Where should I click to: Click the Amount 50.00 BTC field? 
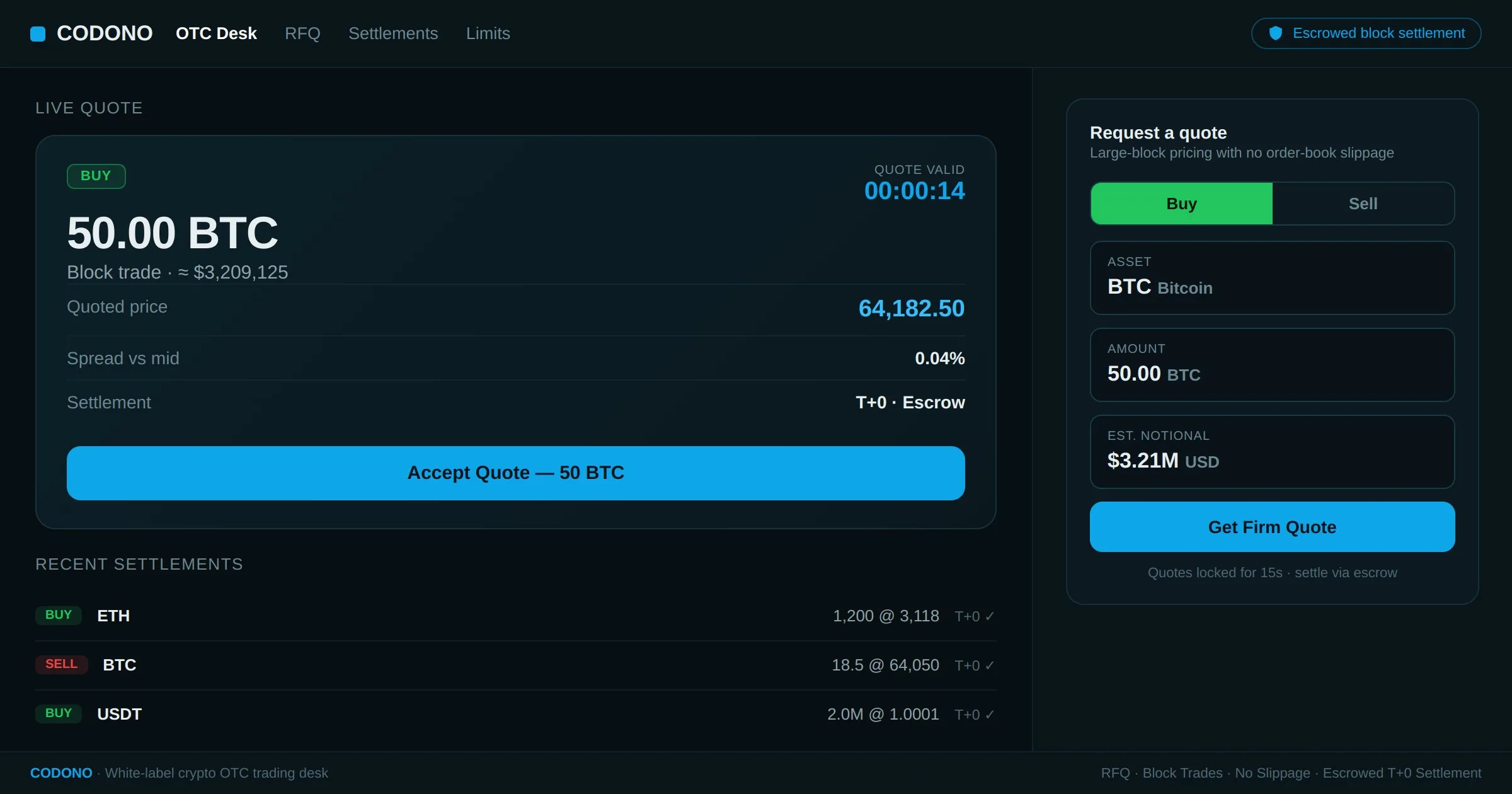click(1272, 365)
